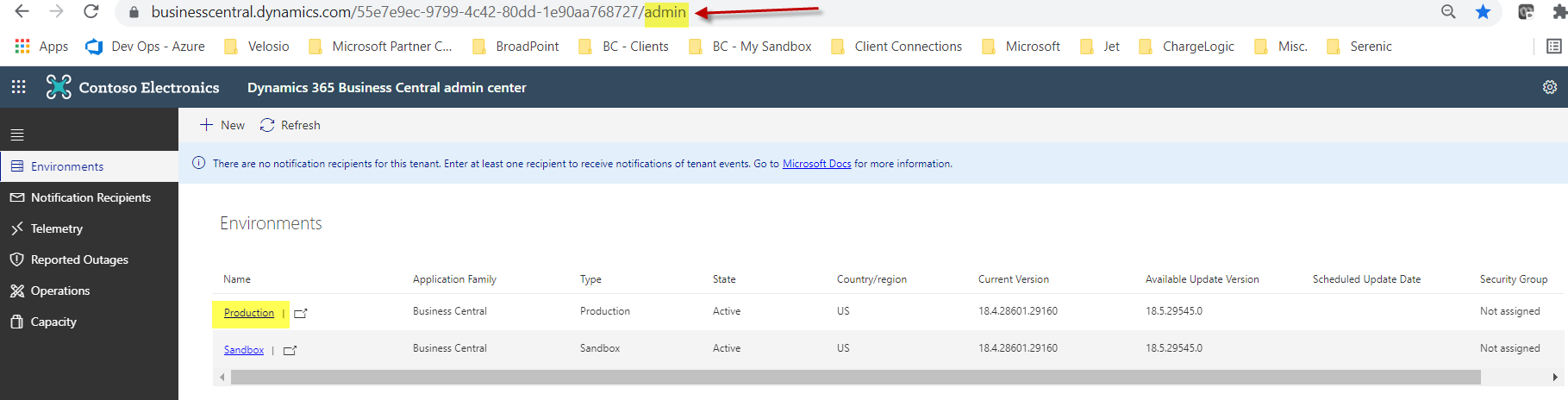1568x400 pixels.
Task: Open the Microsoft bookmarks folder
Action: click(1021, 47)
